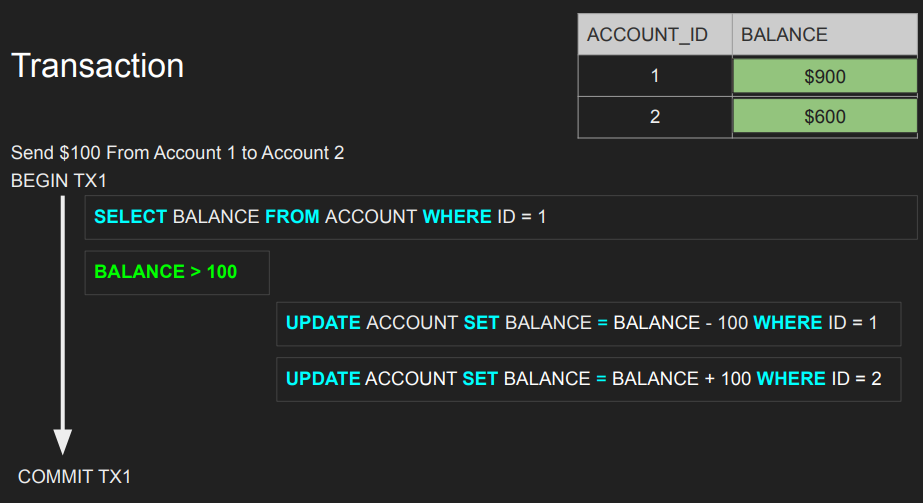Viewport: 923px width, 503px height.
Task: Select the ACCOUNT_ID column header
Action: [655, 35]
